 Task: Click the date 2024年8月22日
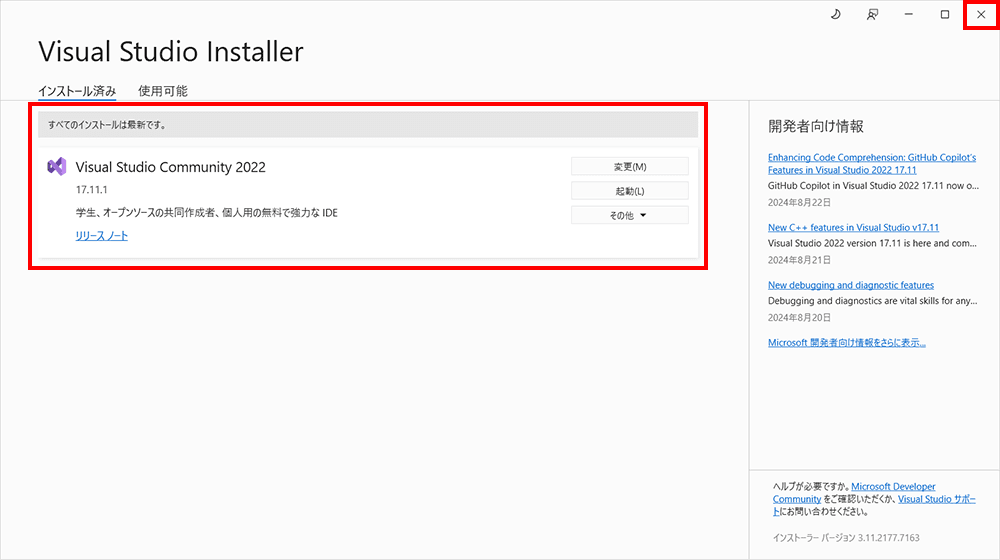pos(799,202)
